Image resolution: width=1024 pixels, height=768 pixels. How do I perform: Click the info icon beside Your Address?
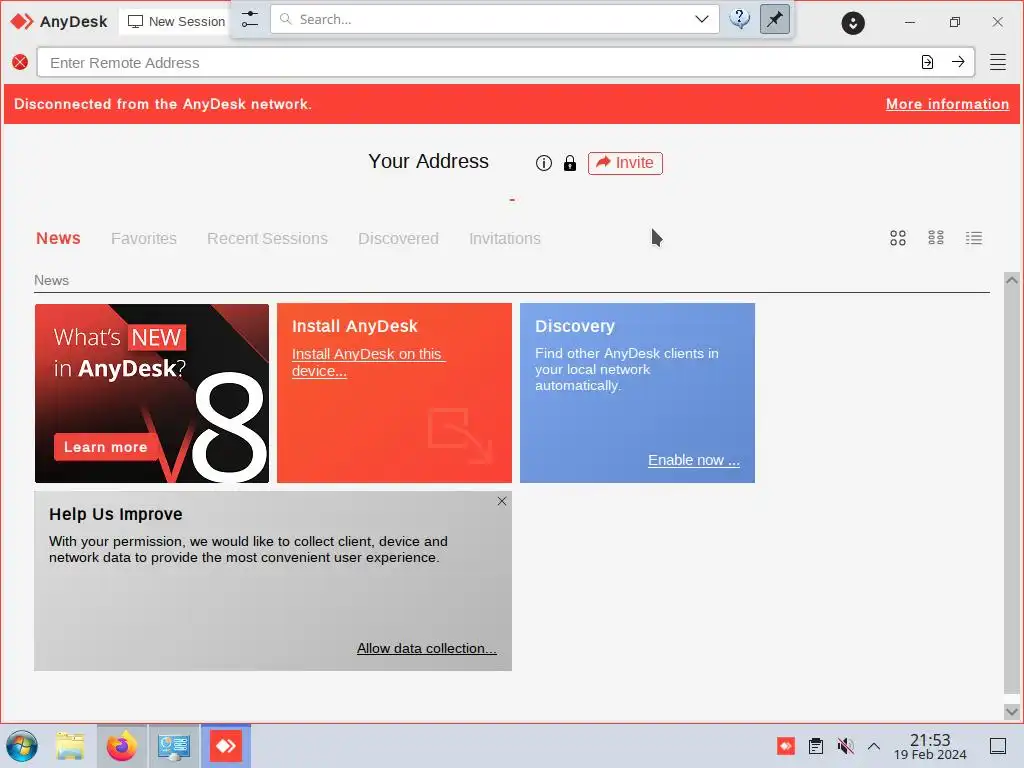[543, 163]
